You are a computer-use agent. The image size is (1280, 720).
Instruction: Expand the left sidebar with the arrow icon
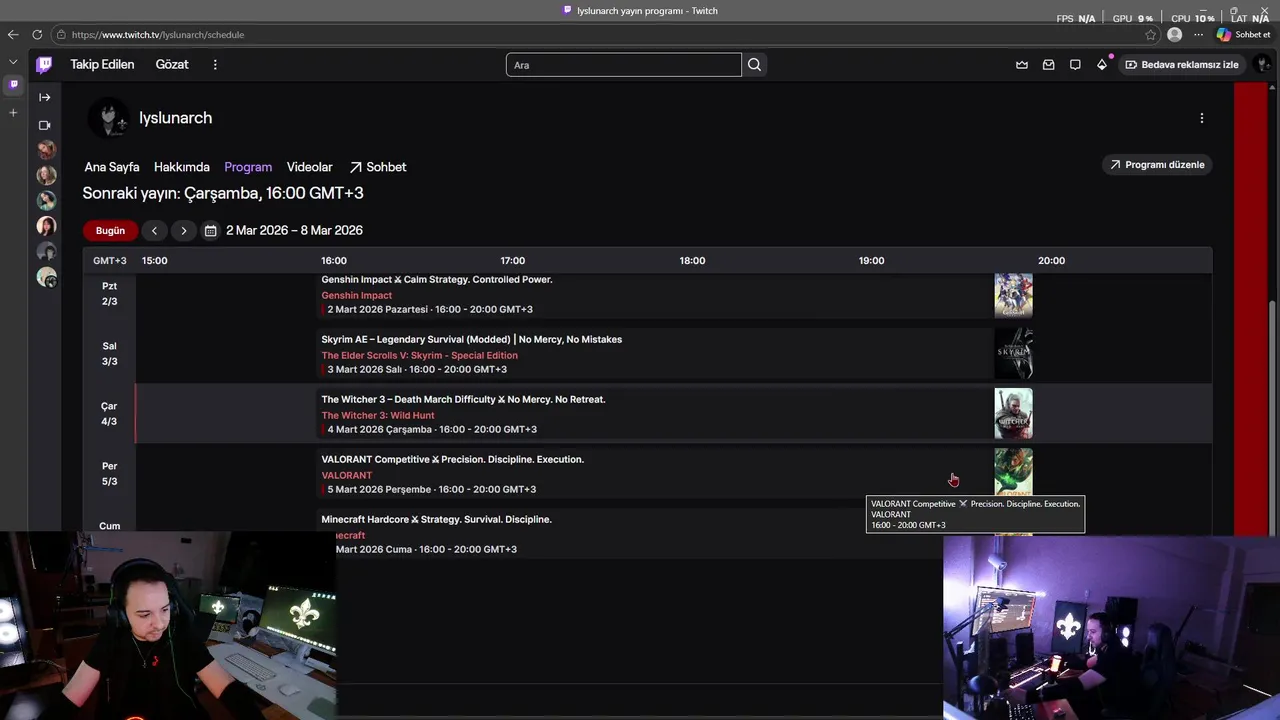point(44,97)
